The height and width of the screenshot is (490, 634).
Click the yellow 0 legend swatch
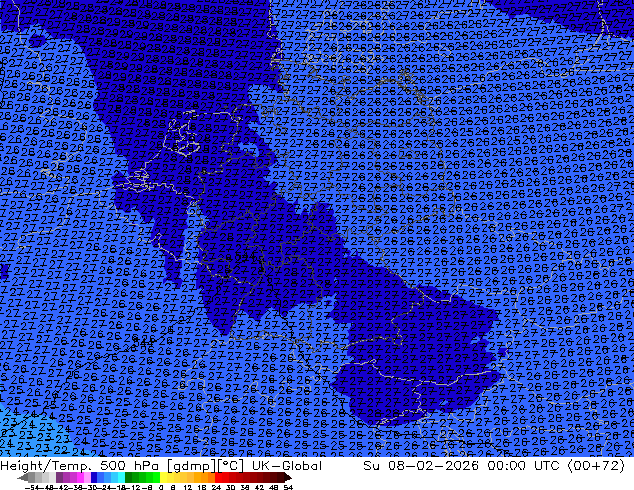click(x=163, y=477)
